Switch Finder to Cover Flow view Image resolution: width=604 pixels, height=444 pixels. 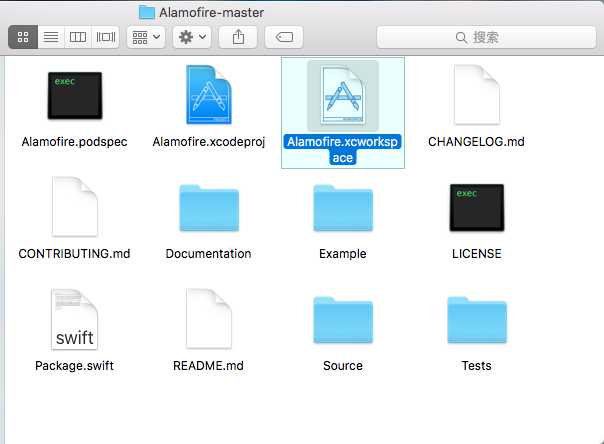[x=106, y=37]
